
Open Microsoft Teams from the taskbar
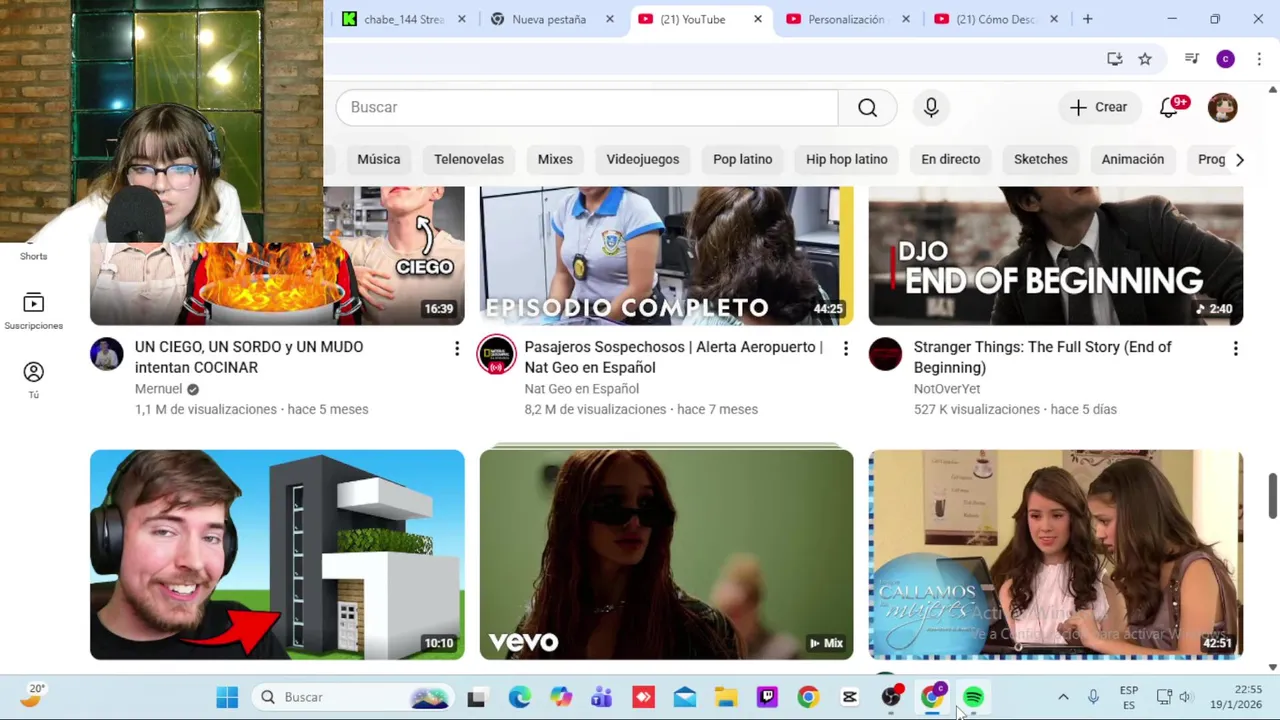point(601,697)
